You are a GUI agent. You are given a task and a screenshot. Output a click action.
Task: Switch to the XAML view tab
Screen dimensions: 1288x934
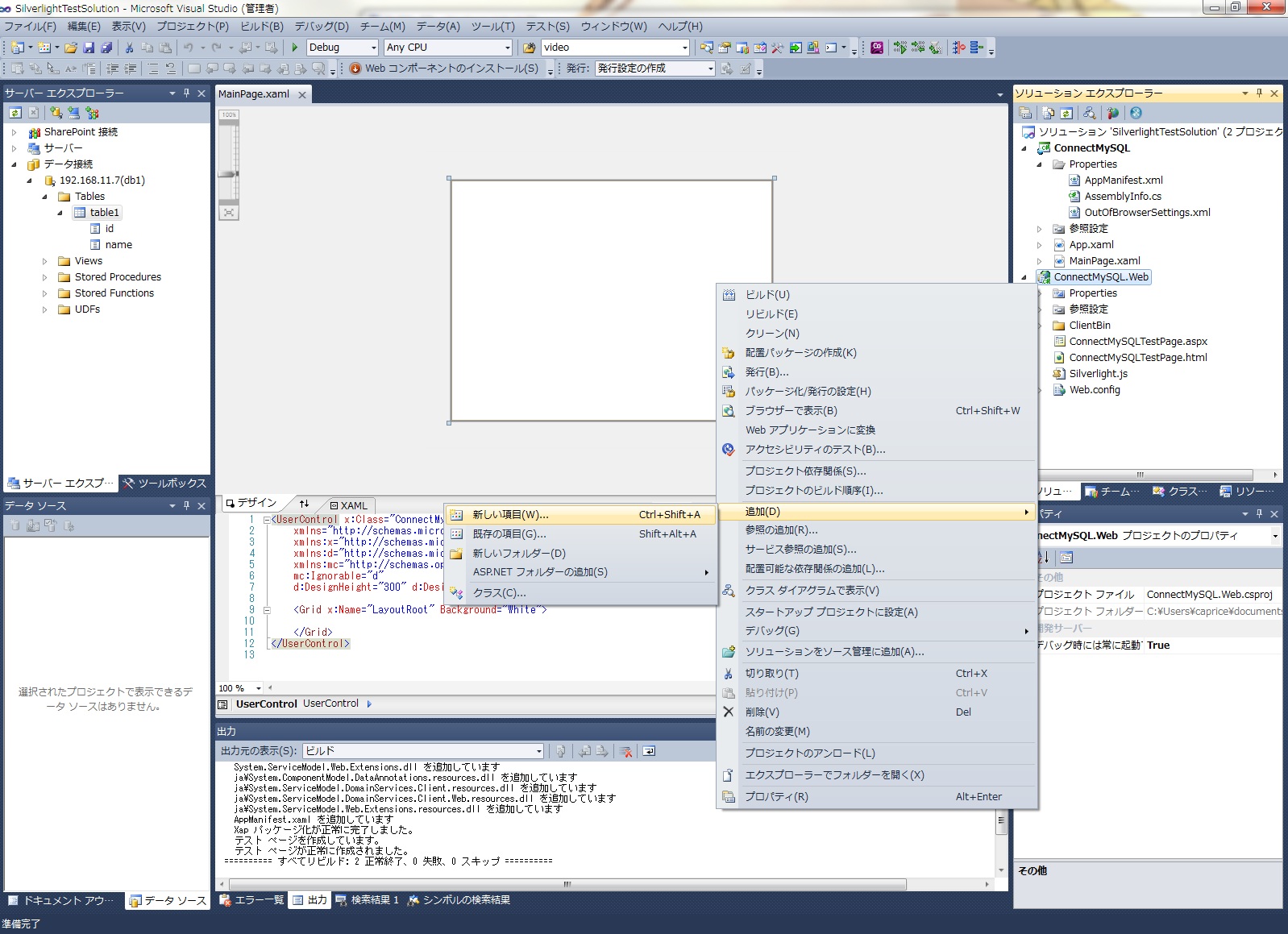pyautogui.click(x=349, y=505)
